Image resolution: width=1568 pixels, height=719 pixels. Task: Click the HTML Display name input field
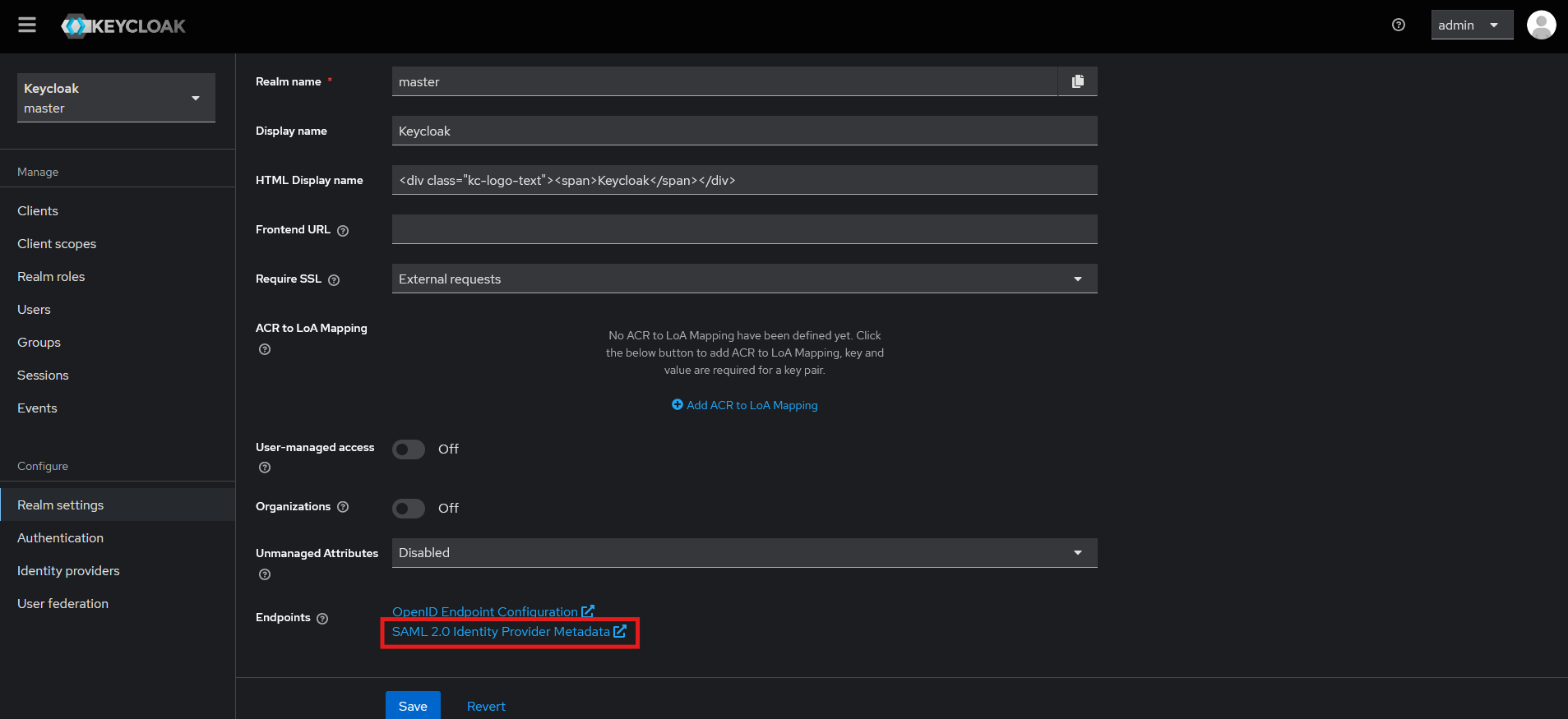pos(744,180)
